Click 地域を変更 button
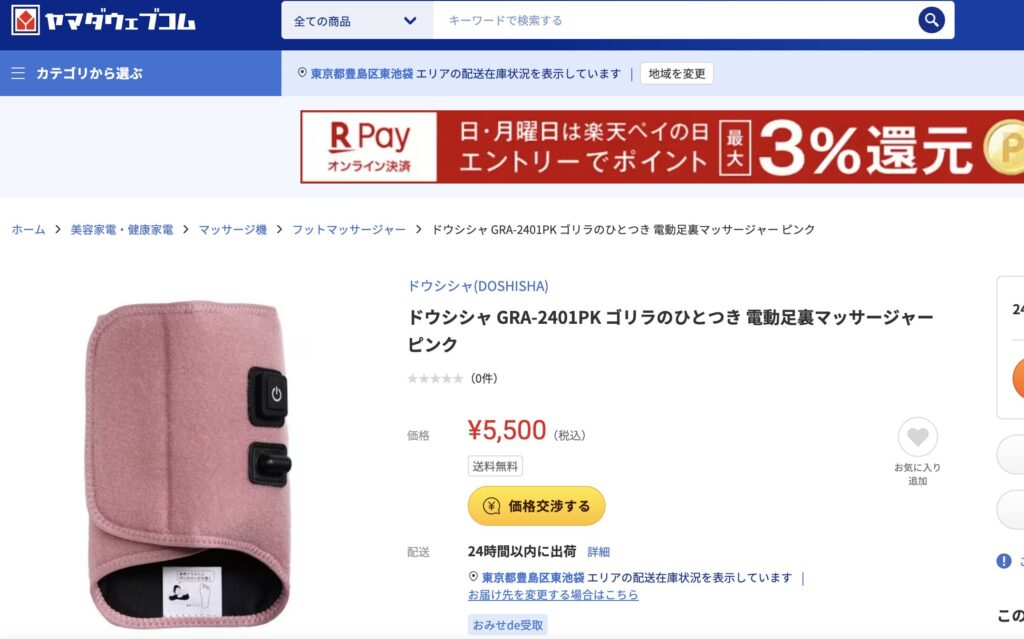Image resolution: width=1024 pixels, height=639 pixels. point(677,73)
